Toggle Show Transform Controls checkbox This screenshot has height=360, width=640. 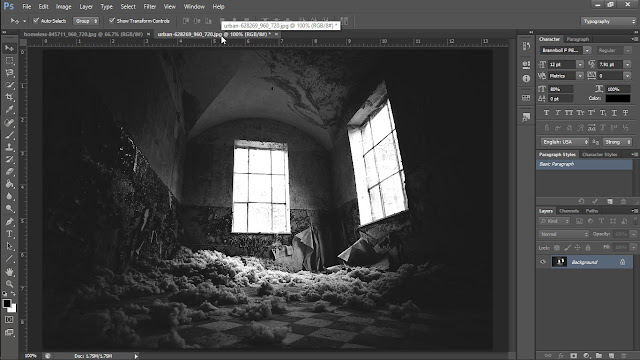coord(111,20)
